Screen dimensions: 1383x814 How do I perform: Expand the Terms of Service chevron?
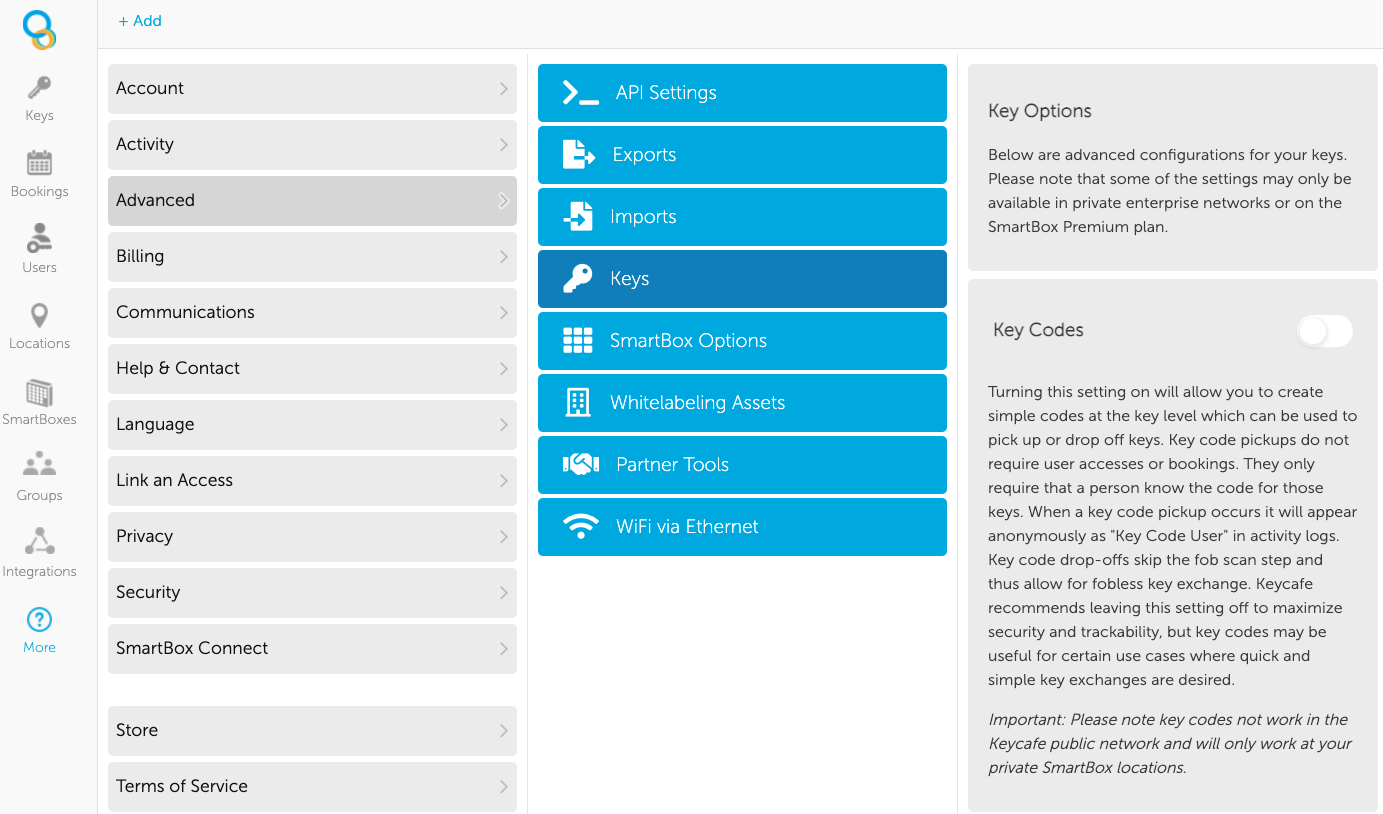tap(504, 787)
